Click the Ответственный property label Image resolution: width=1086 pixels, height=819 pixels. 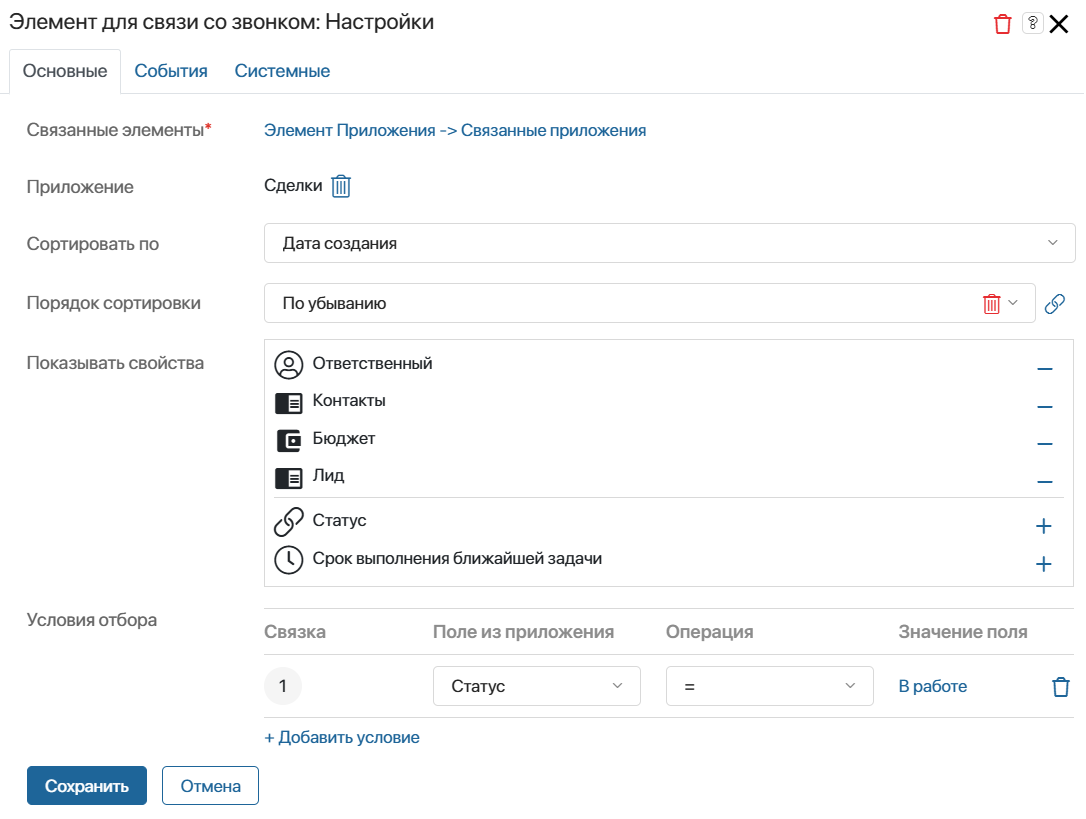(x=372, y=363)
